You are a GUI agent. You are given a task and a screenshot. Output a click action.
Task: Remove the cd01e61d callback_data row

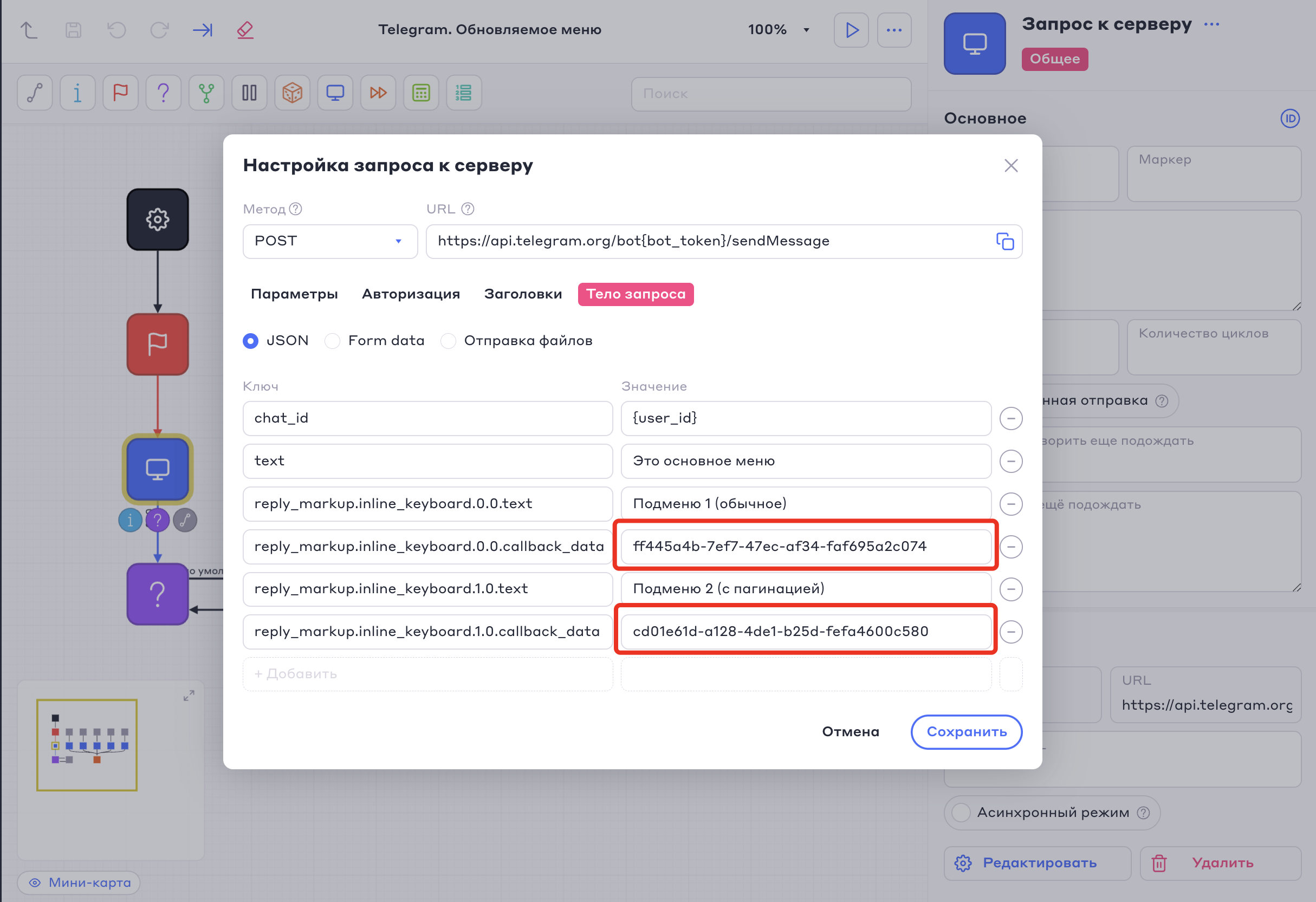click(x=1011, y=632)
